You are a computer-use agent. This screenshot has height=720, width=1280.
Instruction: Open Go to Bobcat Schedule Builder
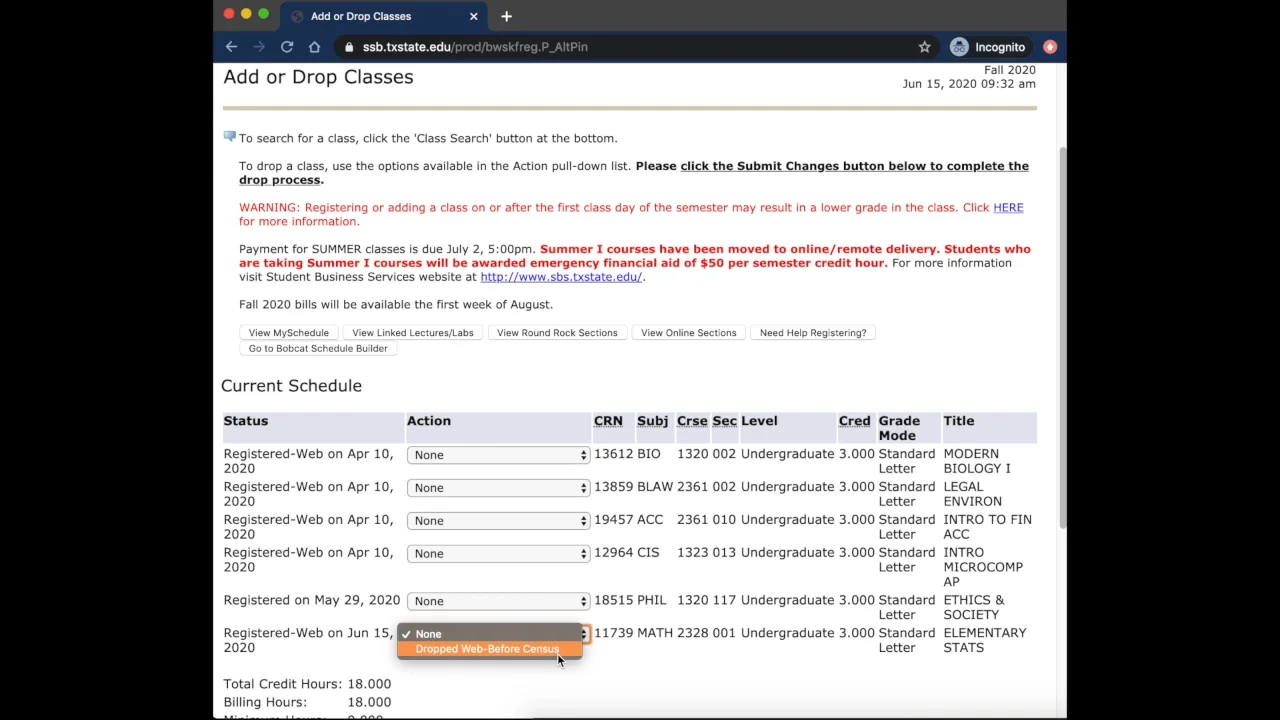tap(318, 349)
